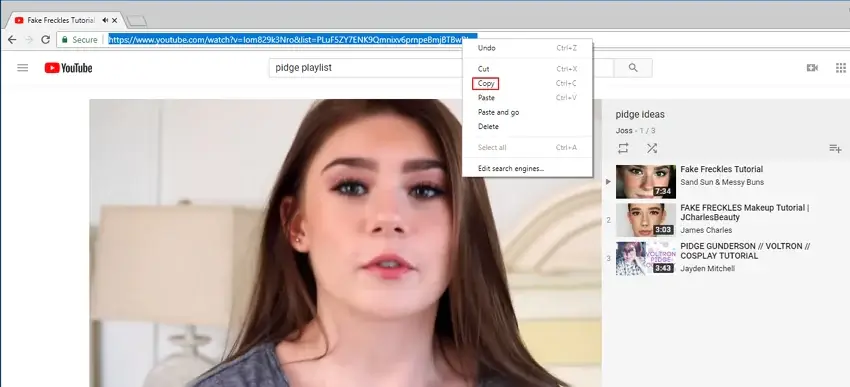
Task: Click the Joss playlist owner name
Action: click(x=624, y=131)
